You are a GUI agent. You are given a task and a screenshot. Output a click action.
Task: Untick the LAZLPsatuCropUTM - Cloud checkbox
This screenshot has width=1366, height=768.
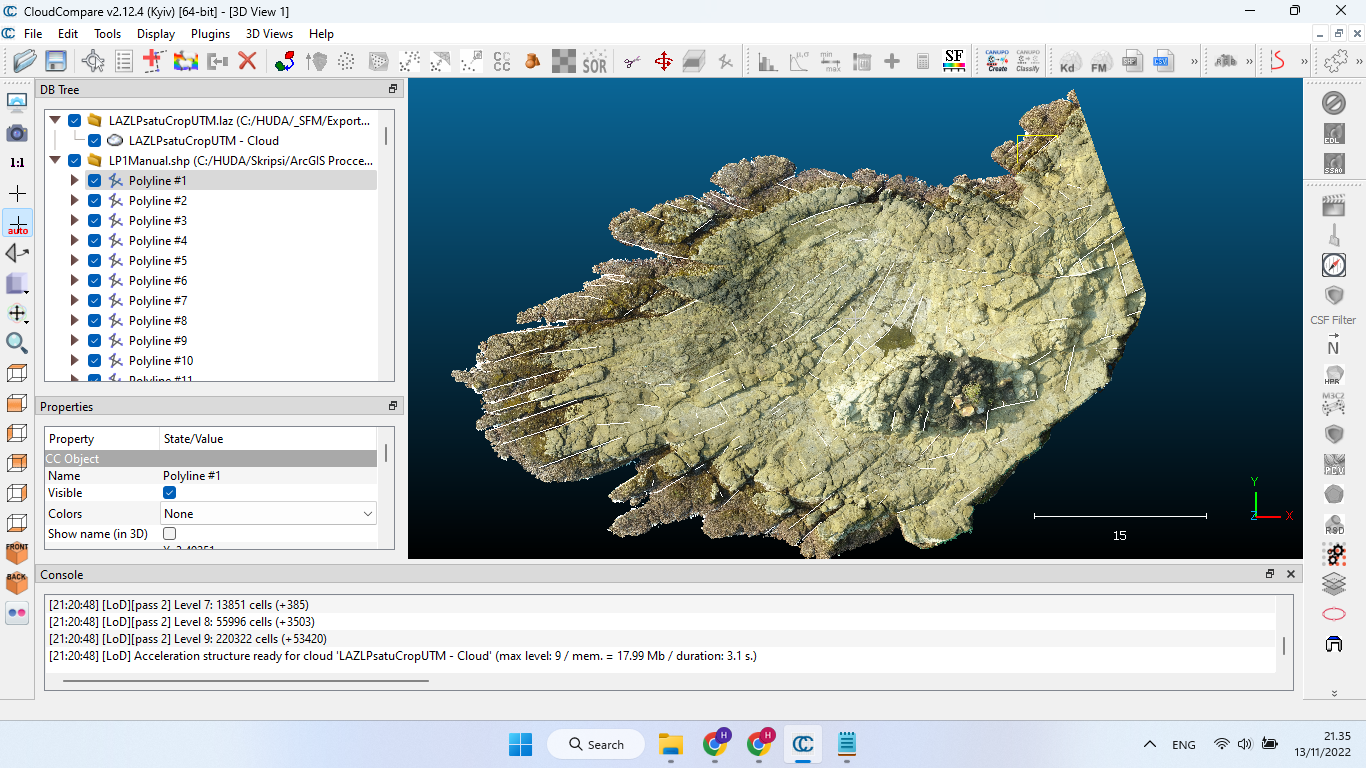pos(94,140)
